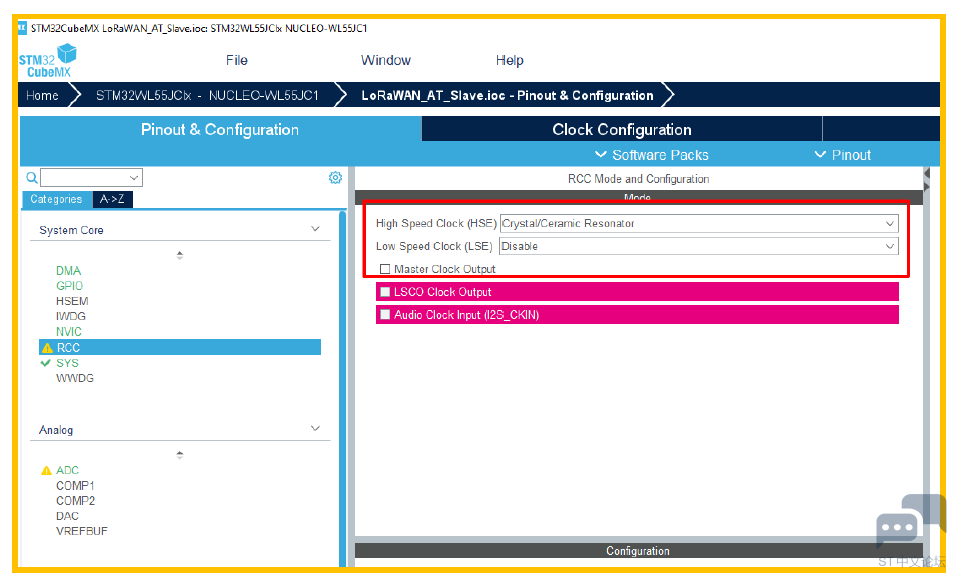Select ADC in Analog list

tap(67, 470)
